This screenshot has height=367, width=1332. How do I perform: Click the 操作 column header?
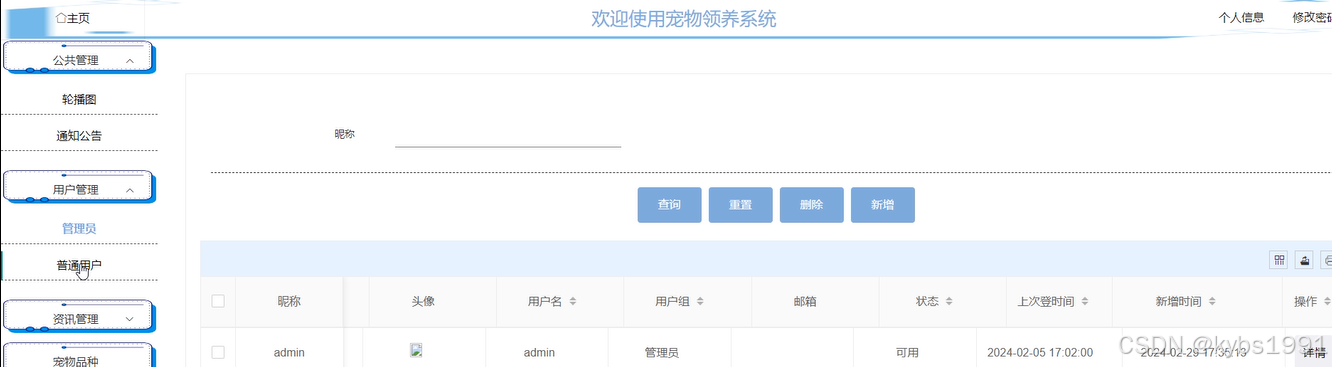pyautogui.click(x=1306, y=301)
